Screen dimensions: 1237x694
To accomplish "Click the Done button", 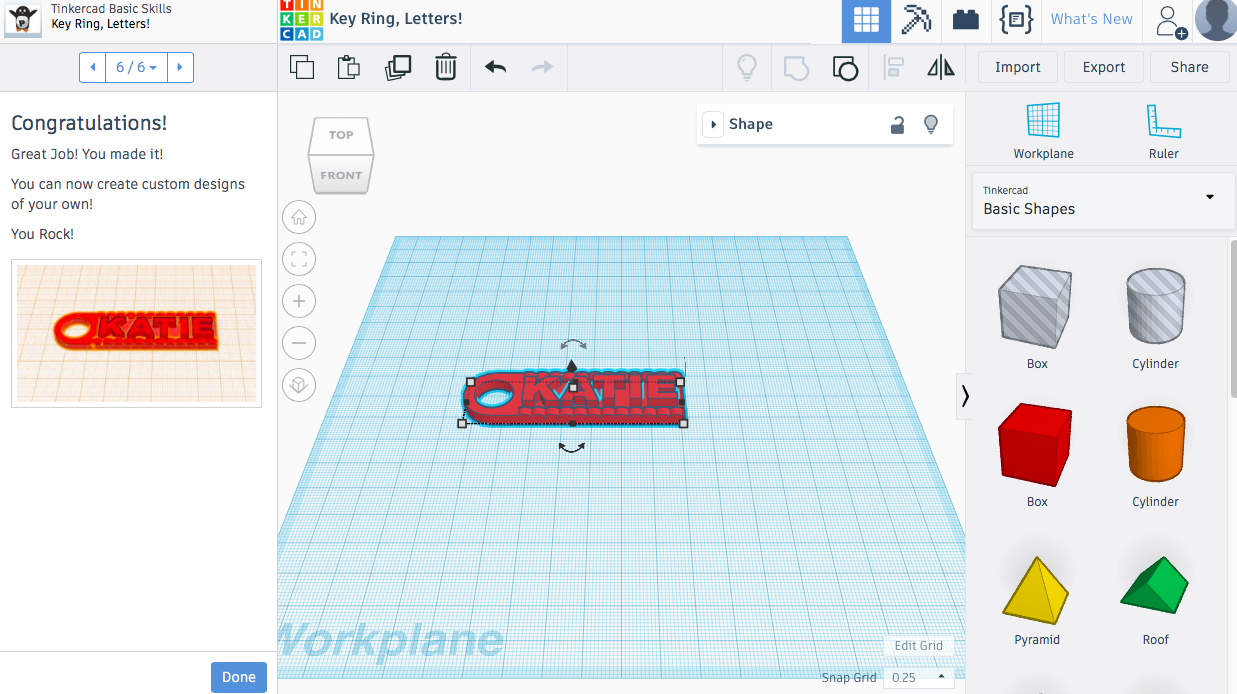I will [x=238, y=677].
